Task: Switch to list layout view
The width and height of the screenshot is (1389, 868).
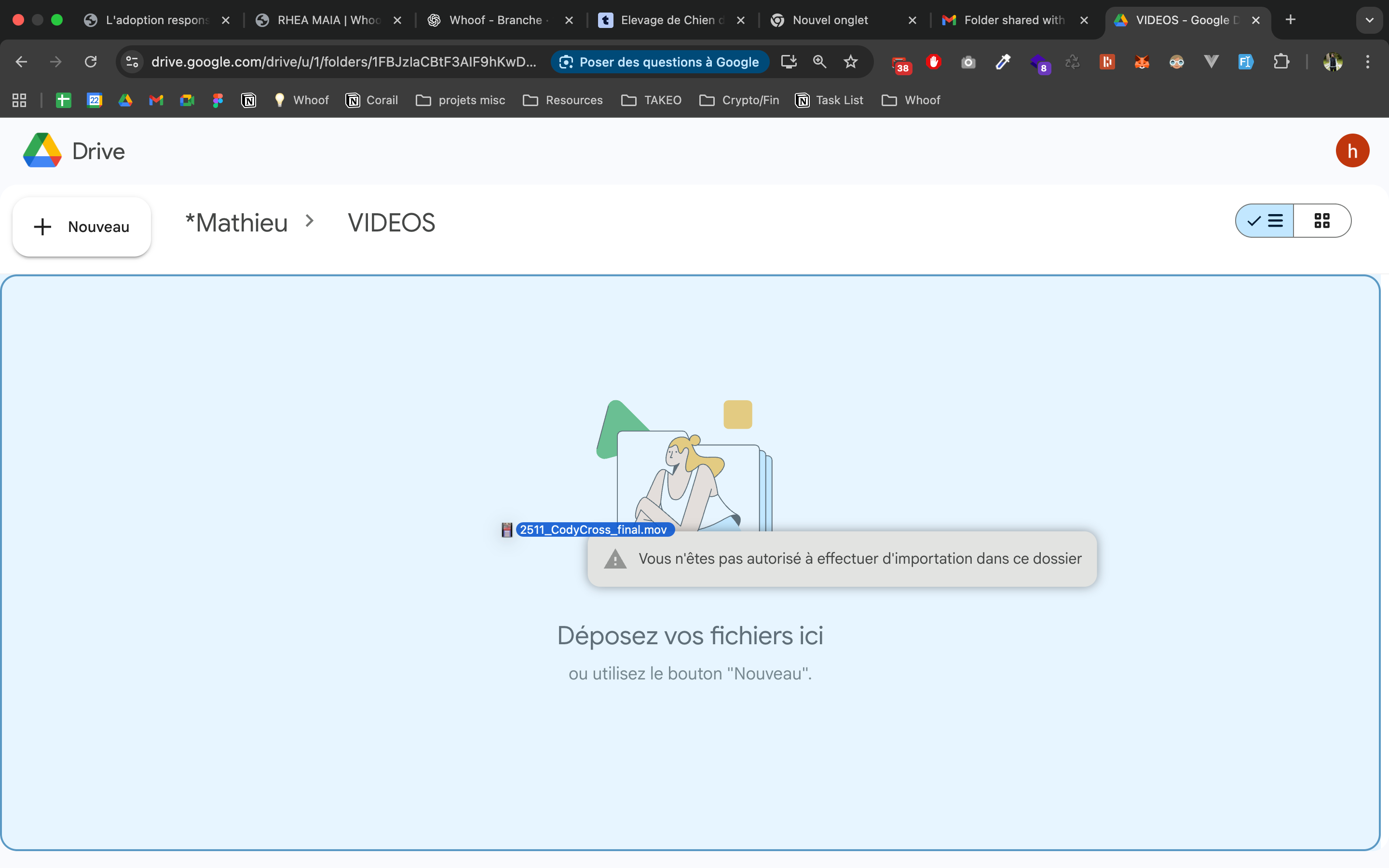Action: click(1265, 221)
